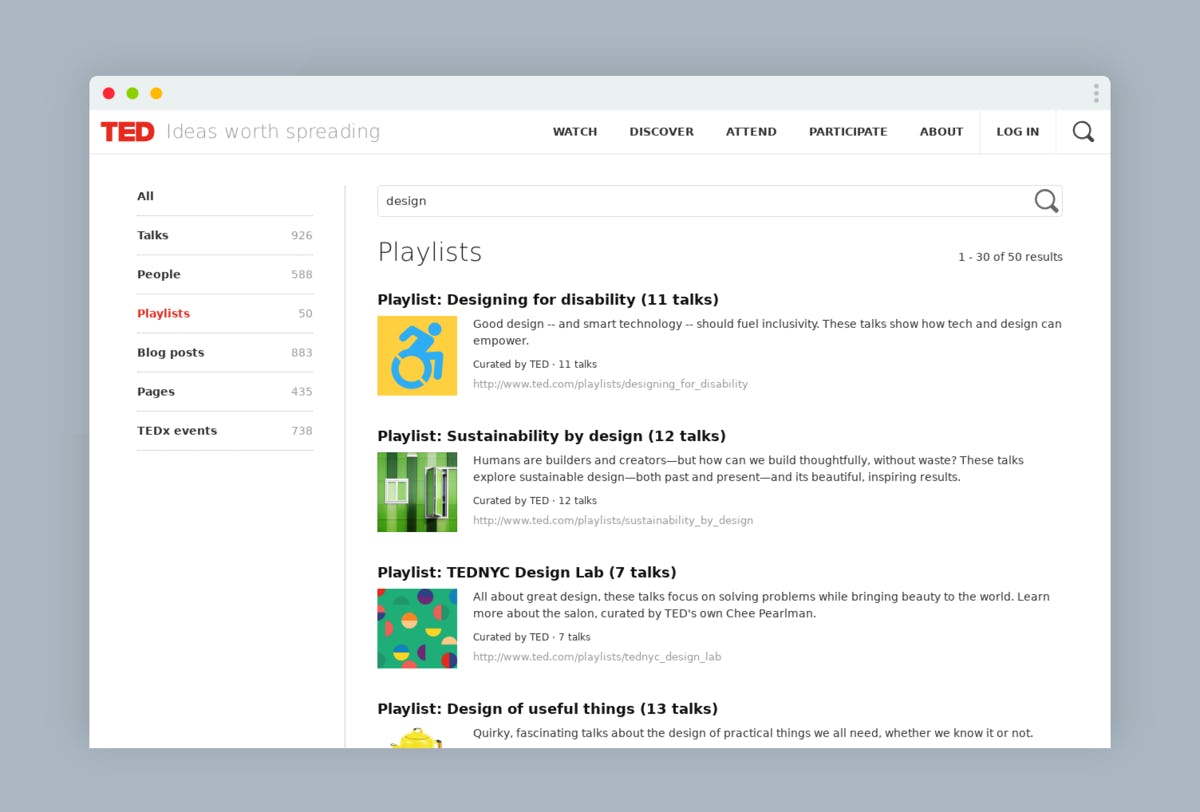Open the PARTICIPATE menu
Screen dimensions: 1200x812
pos(848,132)
